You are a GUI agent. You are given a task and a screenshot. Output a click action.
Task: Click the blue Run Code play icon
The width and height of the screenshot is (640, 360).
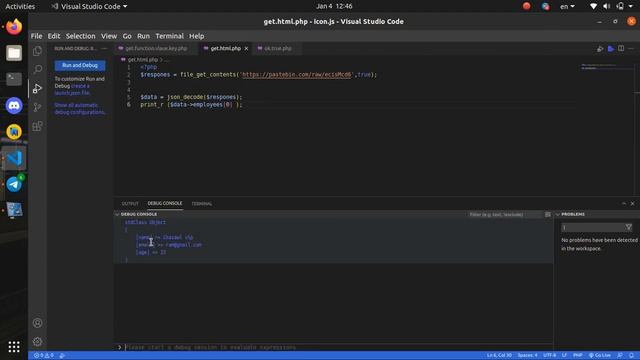611,49
